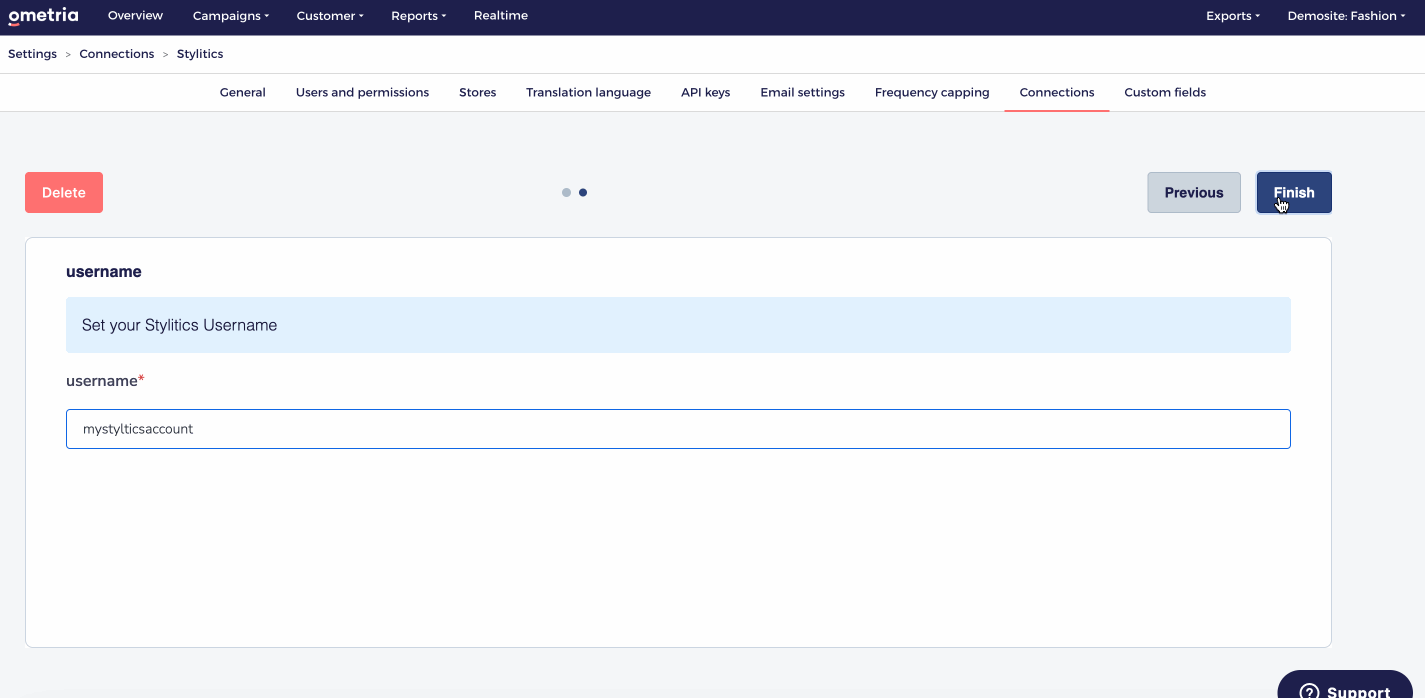Viewport: 1425px width, 698px height.
Task: Switch to Users and permissions tab
Action: (x=362, y=92)
